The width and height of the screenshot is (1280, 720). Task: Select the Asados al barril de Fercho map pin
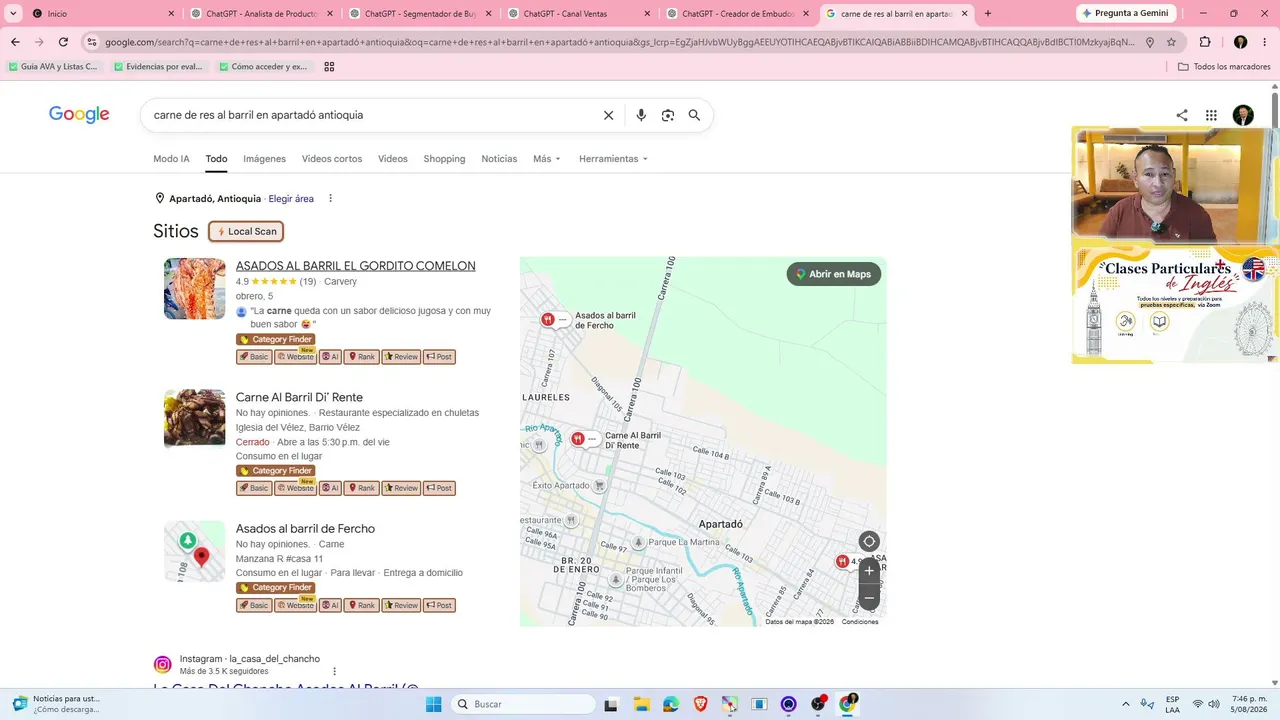click(x=548, y=319)
